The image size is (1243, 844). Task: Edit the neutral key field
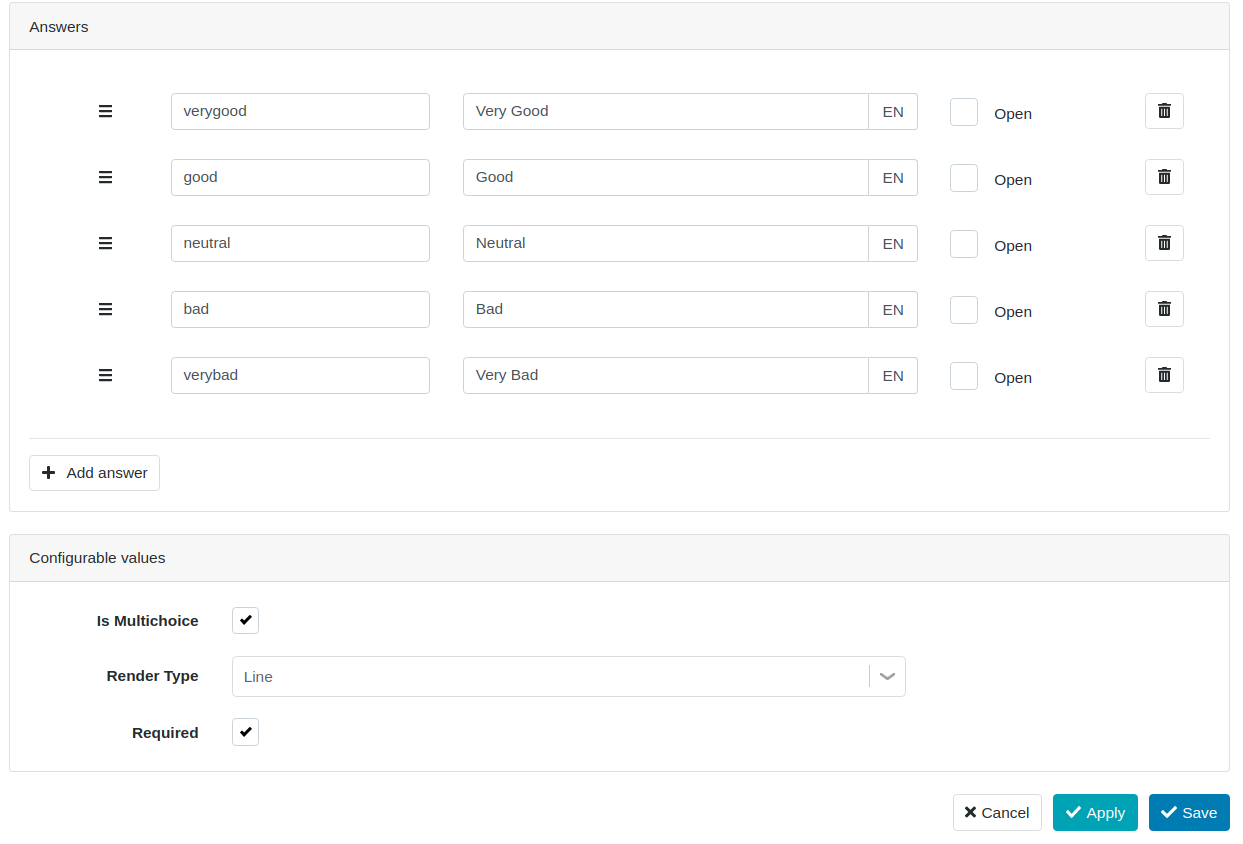tap(300, 243)
